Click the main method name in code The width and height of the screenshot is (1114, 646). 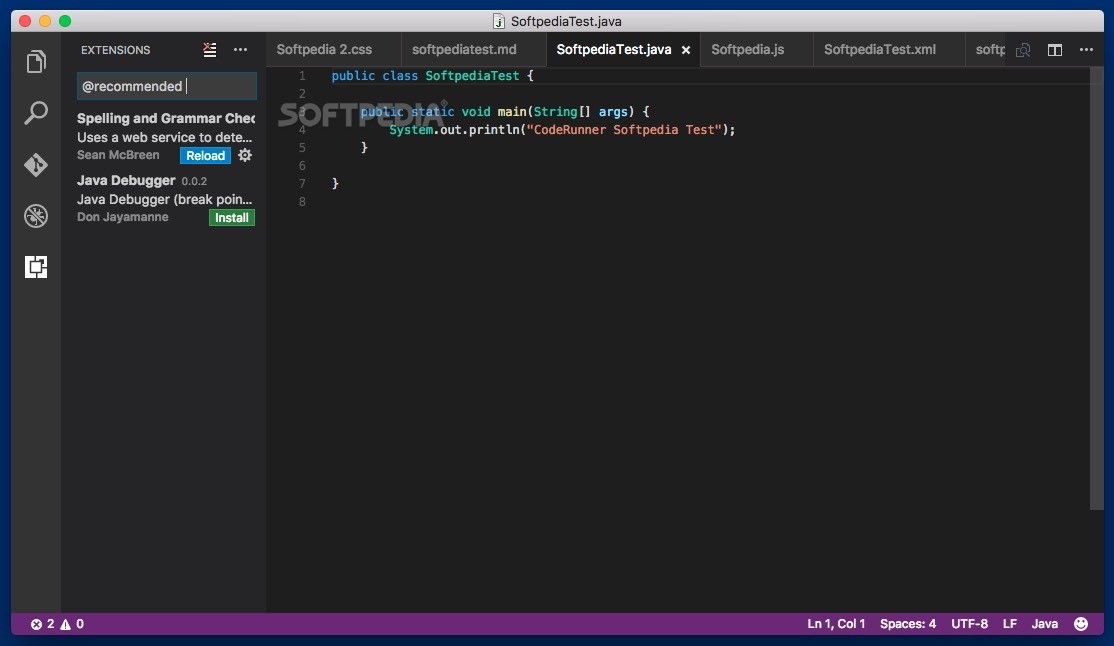pos(512,112)
